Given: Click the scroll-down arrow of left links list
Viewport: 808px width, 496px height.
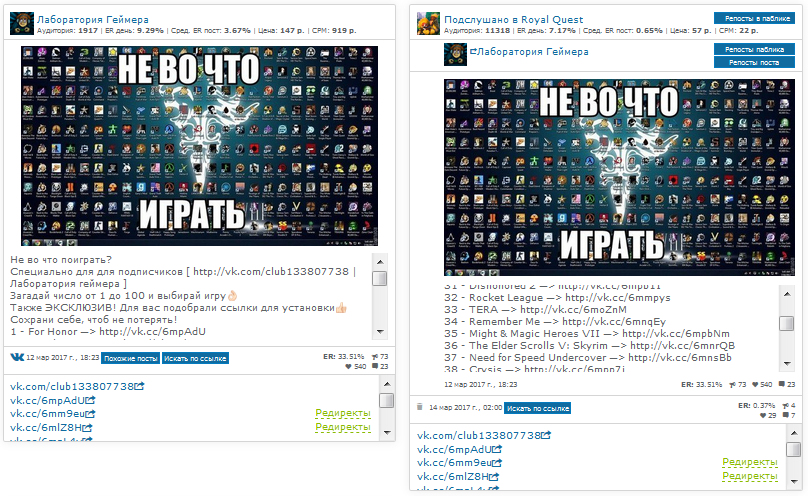Looking at the screenshot, I should 387,433.
